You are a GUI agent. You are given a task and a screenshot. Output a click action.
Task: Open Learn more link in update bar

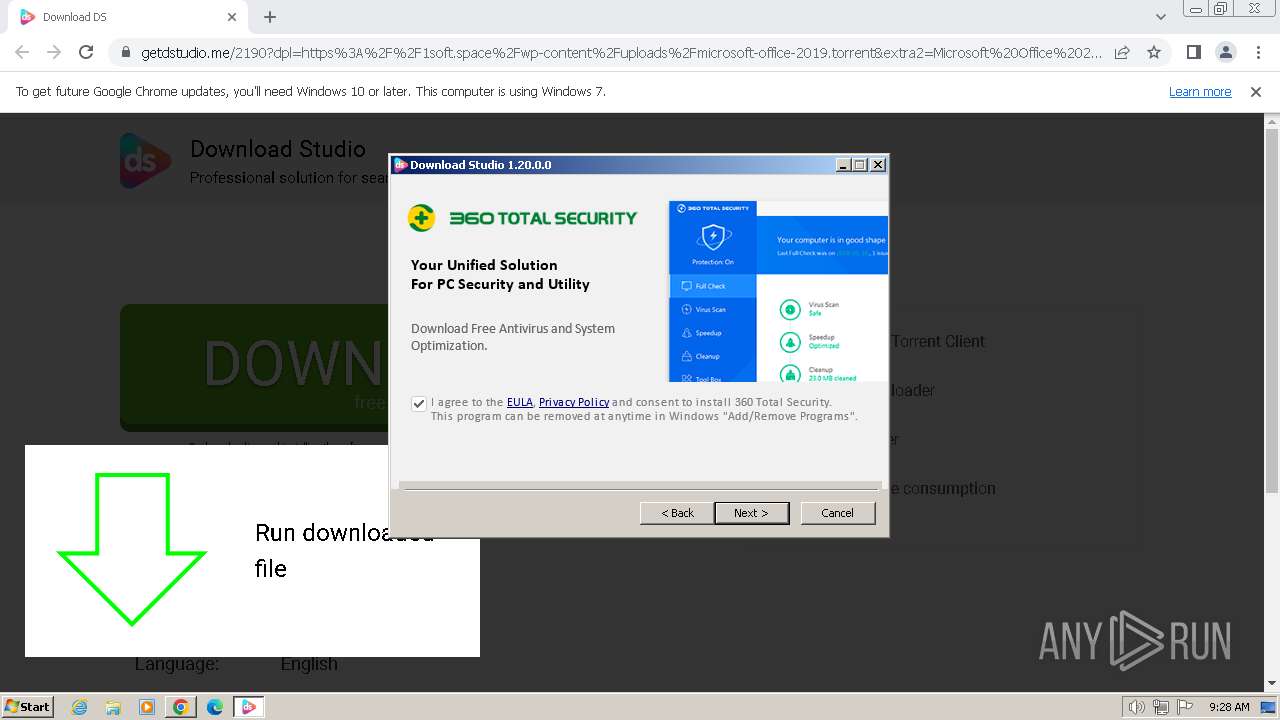pos(1200,92)
